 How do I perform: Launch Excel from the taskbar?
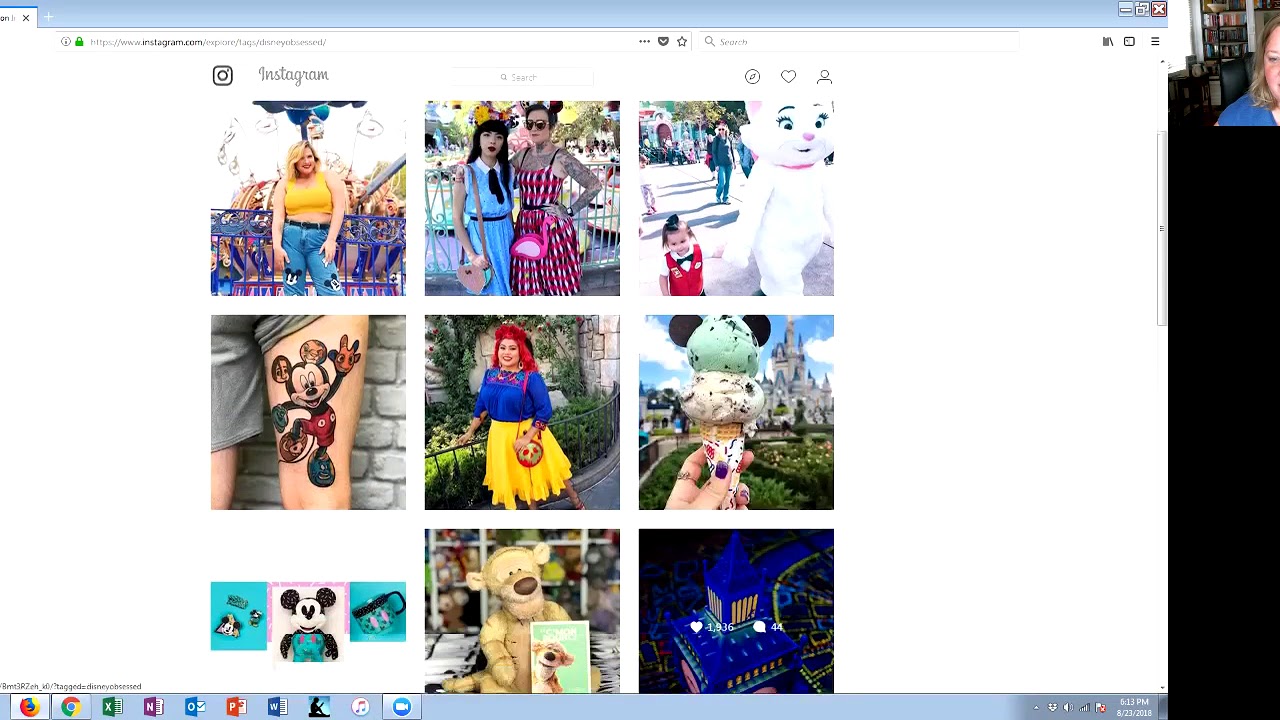[112, 707]
